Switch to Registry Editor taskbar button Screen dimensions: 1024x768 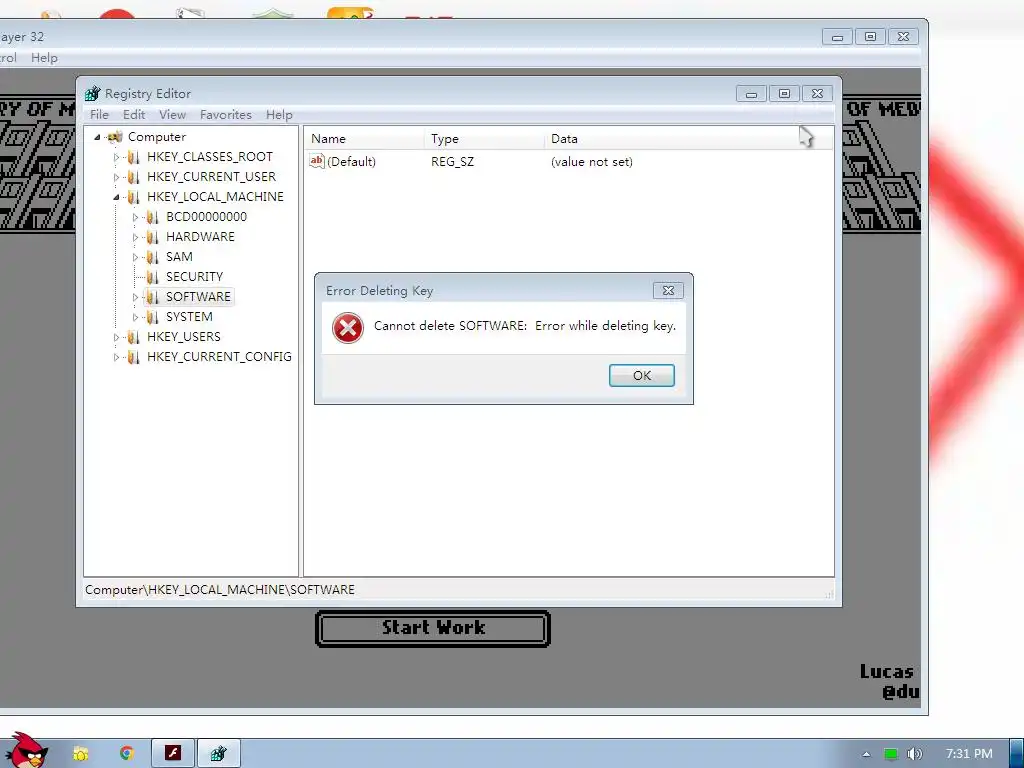click(219, 753)
